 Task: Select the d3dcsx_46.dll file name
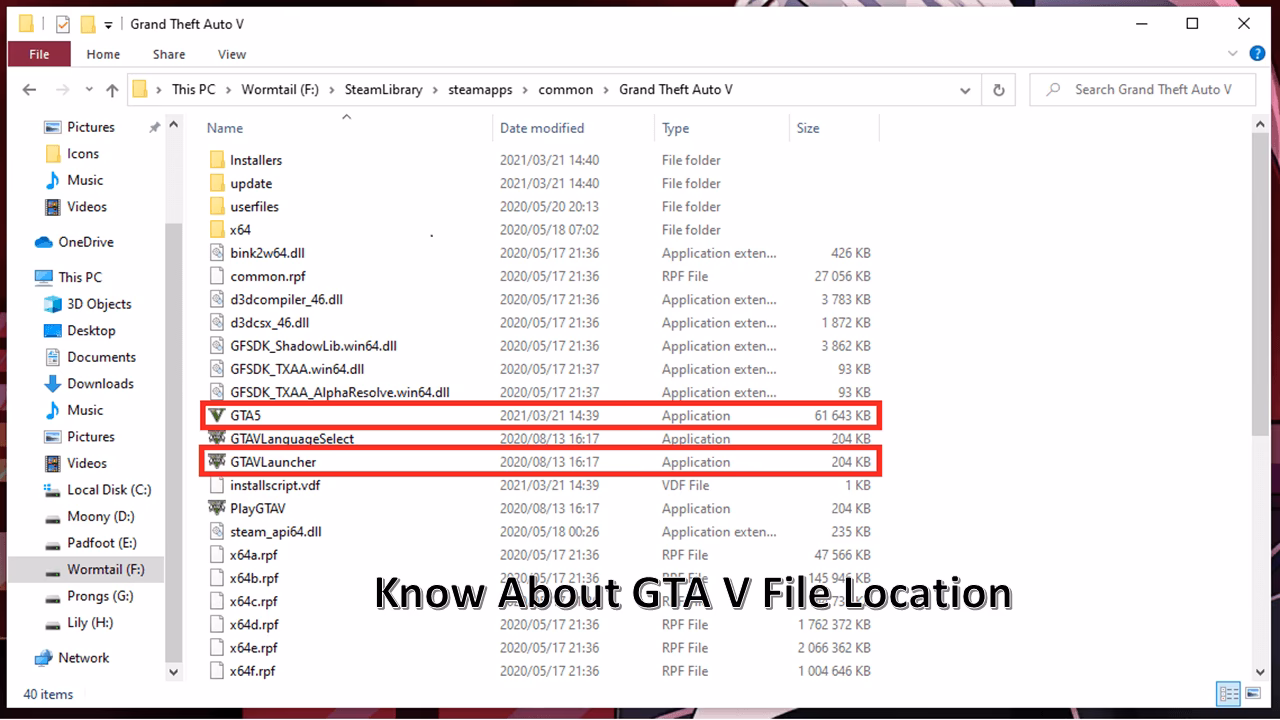[x=269, y=323]
